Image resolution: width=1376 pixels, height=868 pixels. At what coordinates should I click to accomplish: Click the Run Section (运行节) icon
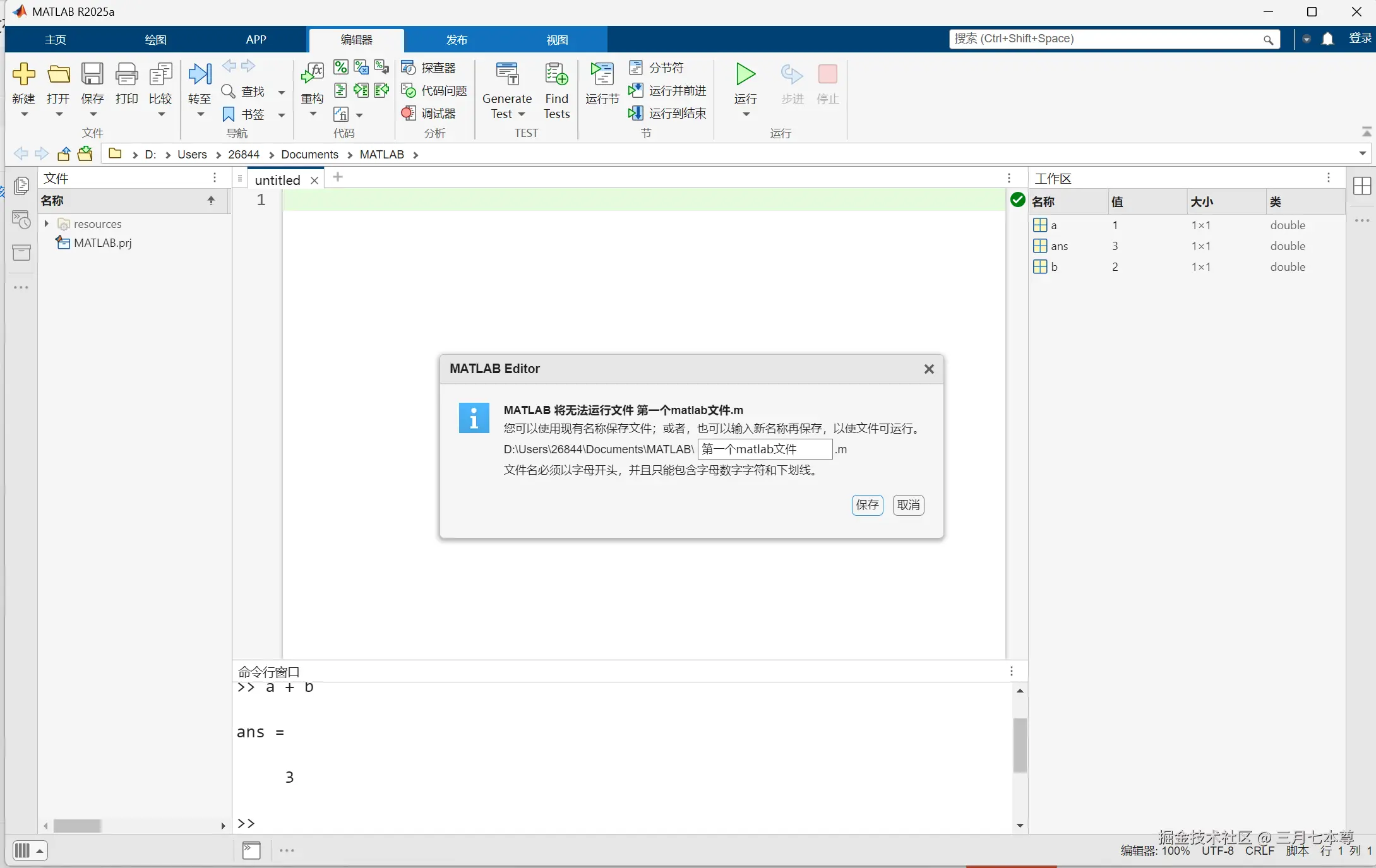(x=602, y=75)
